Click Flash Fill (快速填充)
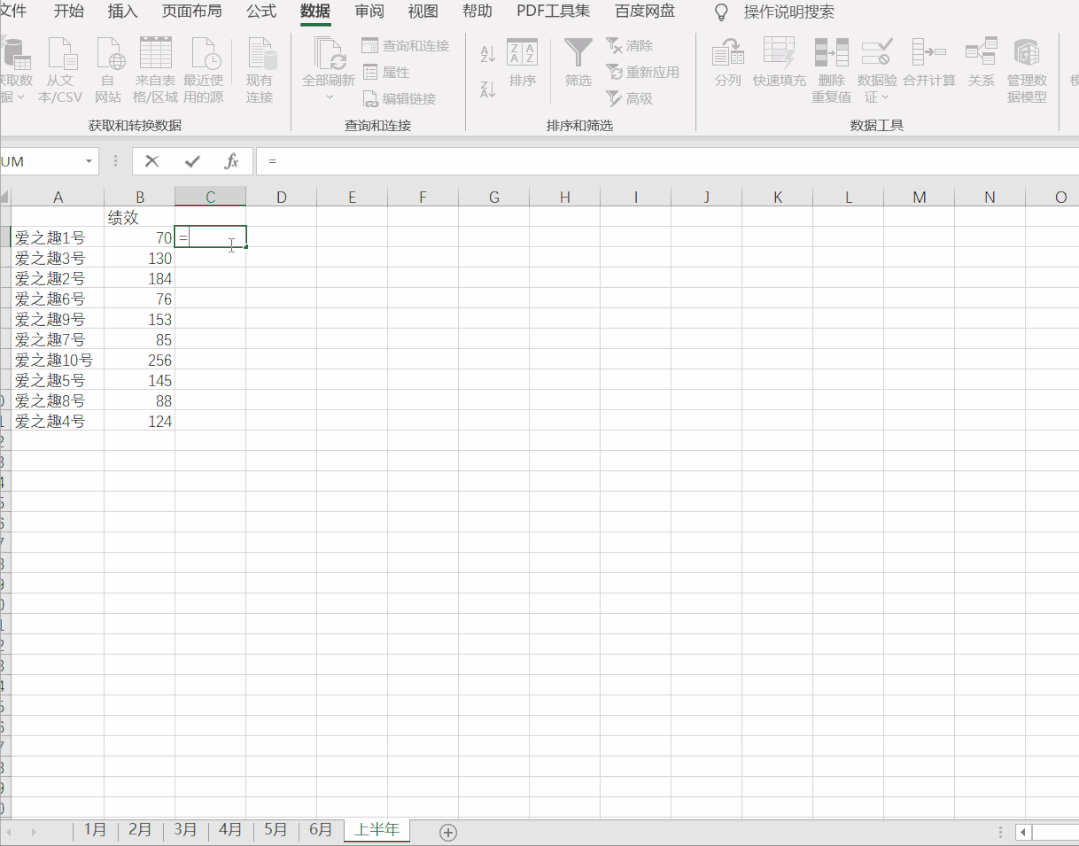The image size is (1079, 846). 779,63
